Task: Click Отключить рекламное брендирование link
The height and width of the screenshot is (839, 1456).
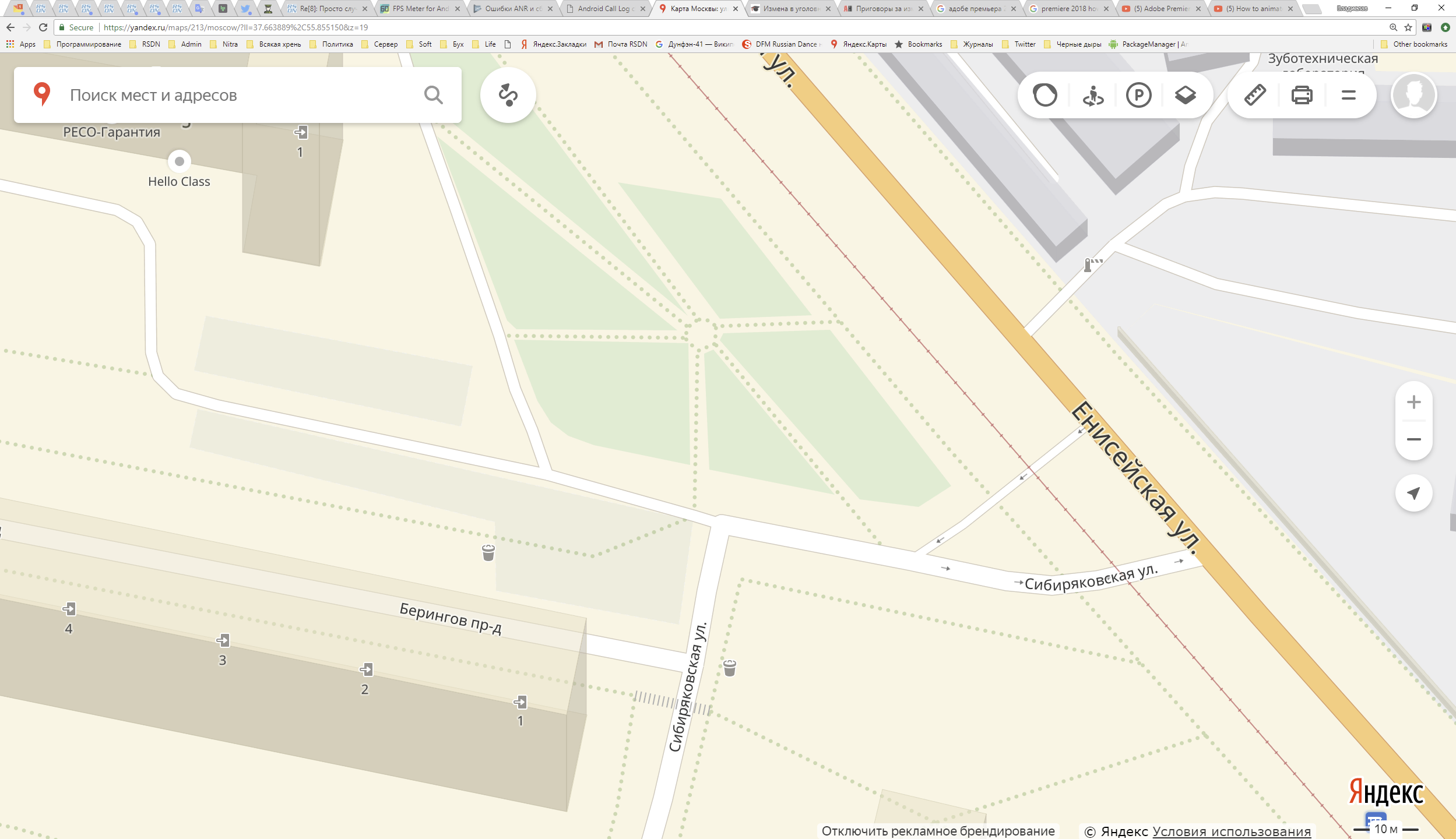Action: tap(938, 831)
